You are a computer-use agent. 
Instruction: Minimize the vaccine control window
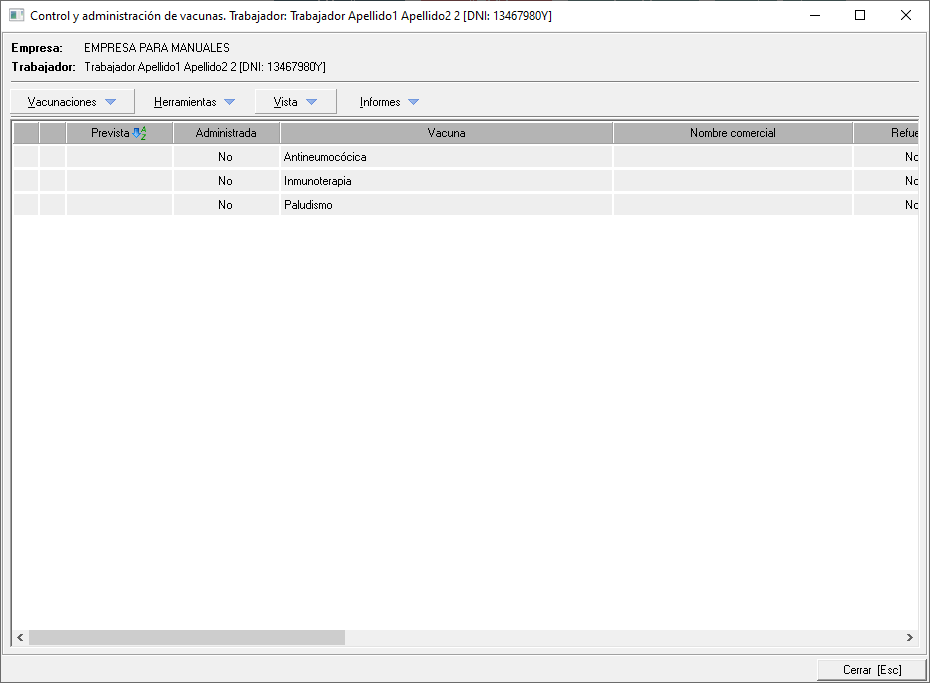813,15
